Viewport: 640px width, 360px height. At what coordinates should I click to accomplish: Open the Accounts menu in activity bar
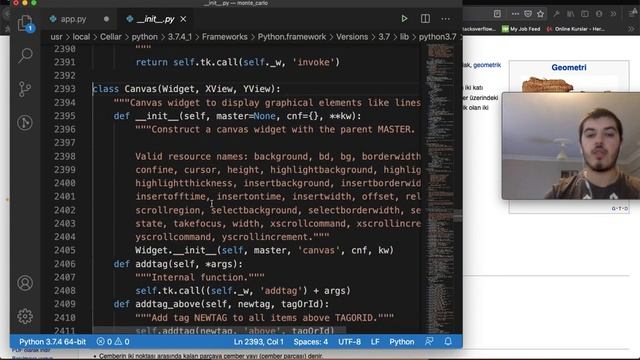coord(25,283)
